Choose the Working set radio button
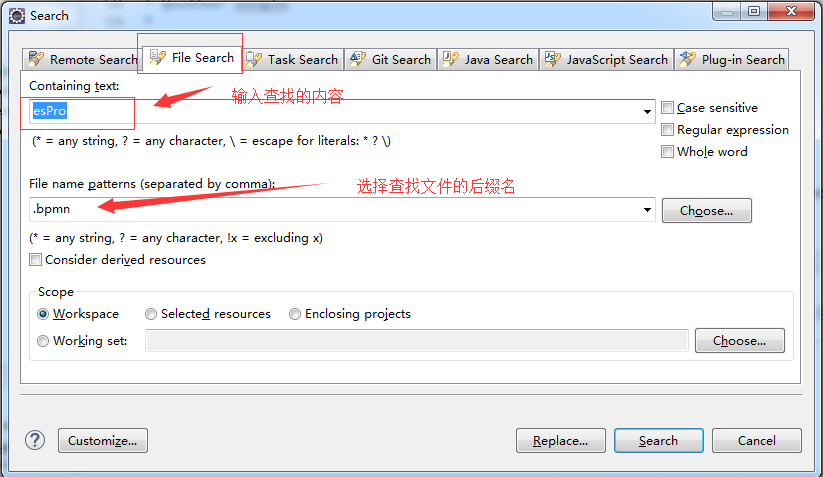823x477 pixels. 43,341
